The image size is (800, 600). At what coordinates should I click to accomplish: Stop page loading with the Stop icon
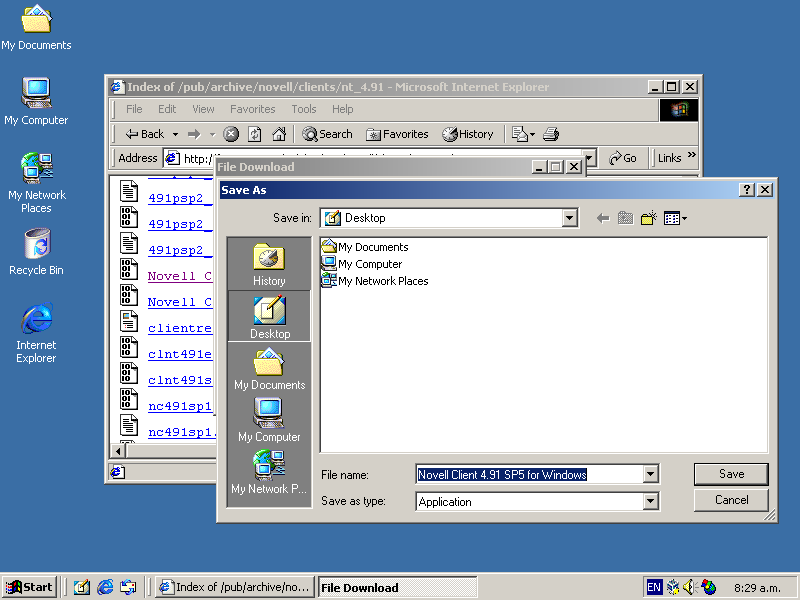[x=231, y=134]
